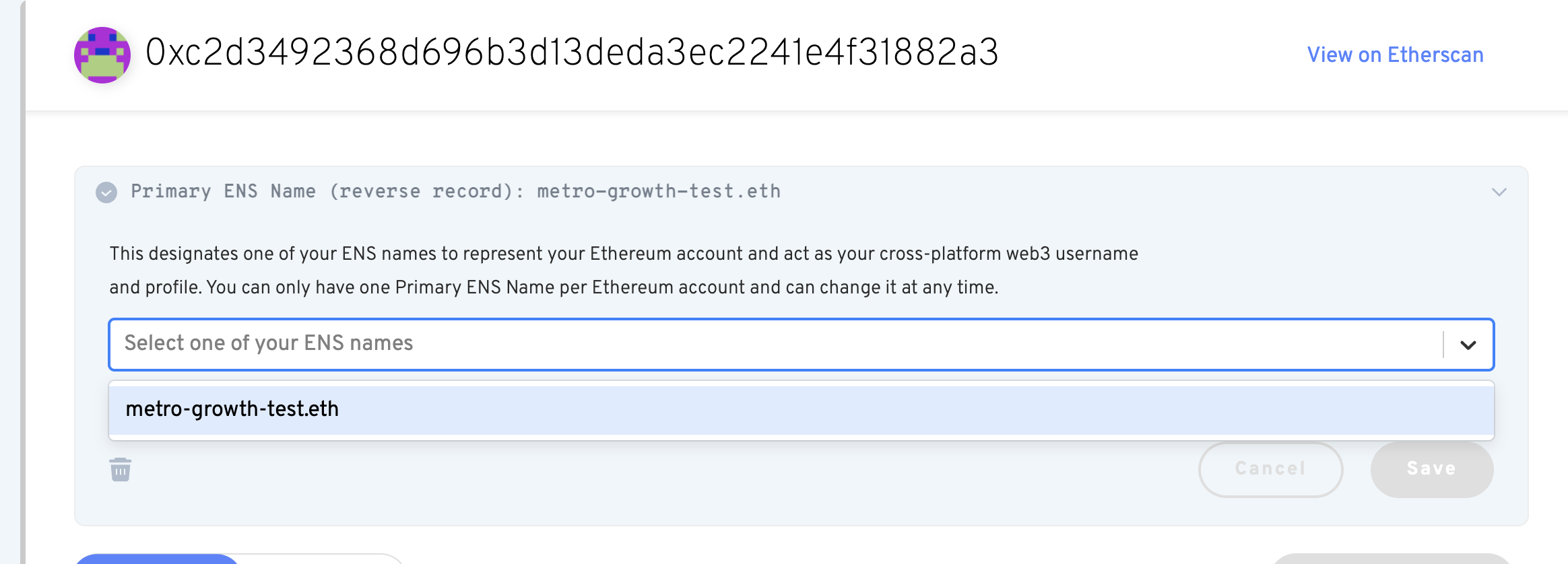Click the 0xc2d3492… account address heading
The height and width of the screenshot is (564, 1568).
coord(572,52)
